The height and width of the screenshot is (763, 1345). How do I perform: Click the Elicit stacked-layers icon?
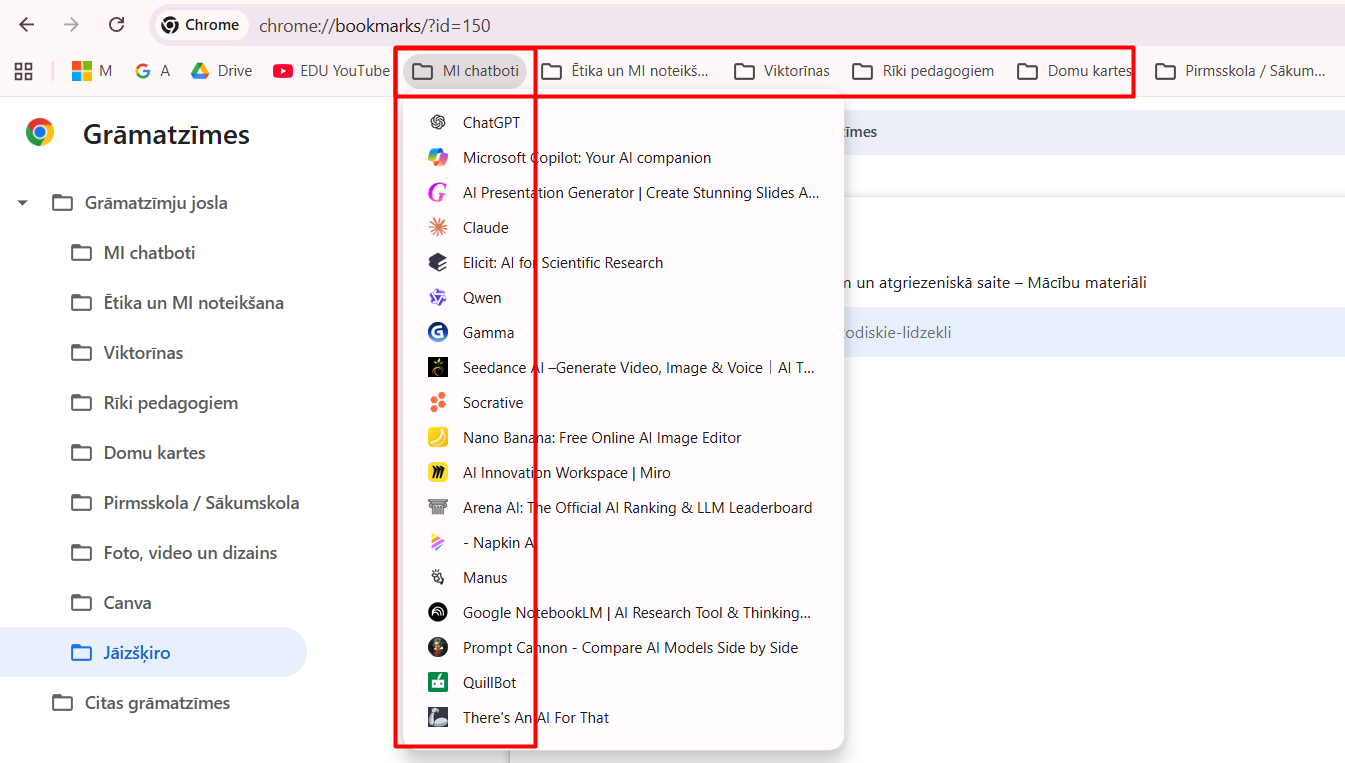click(437, 263)
